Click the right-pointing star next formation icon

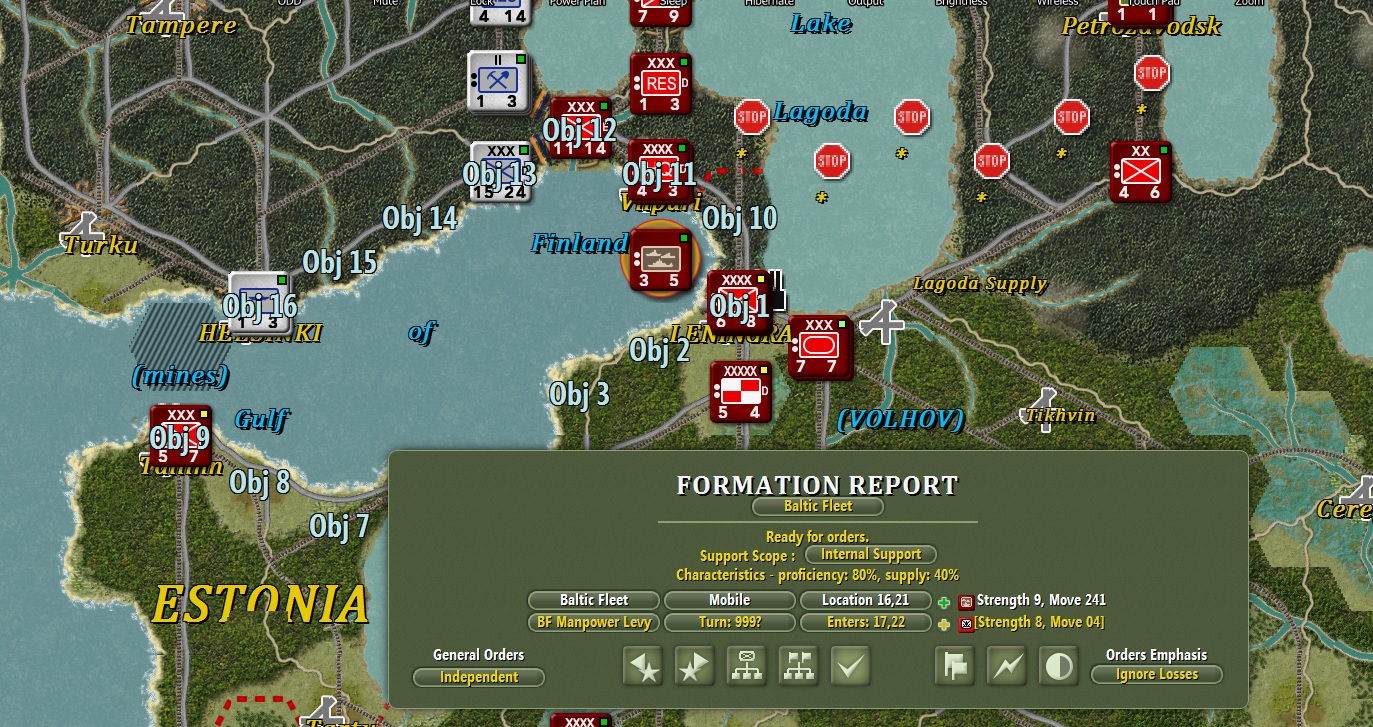pyautogui.click(x=694, y=667)
